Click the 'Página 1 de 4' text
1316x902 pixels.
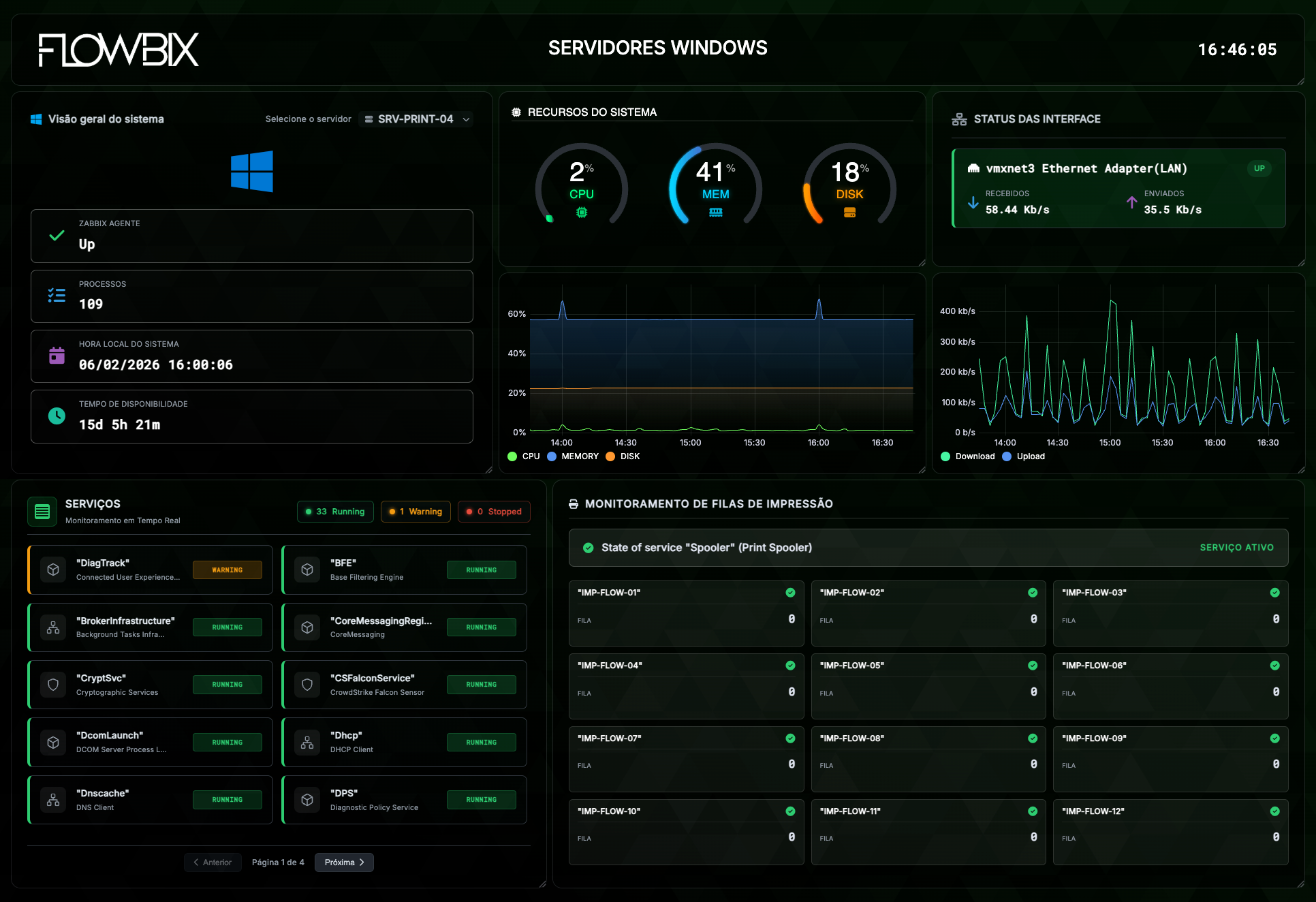click(278, 862)
